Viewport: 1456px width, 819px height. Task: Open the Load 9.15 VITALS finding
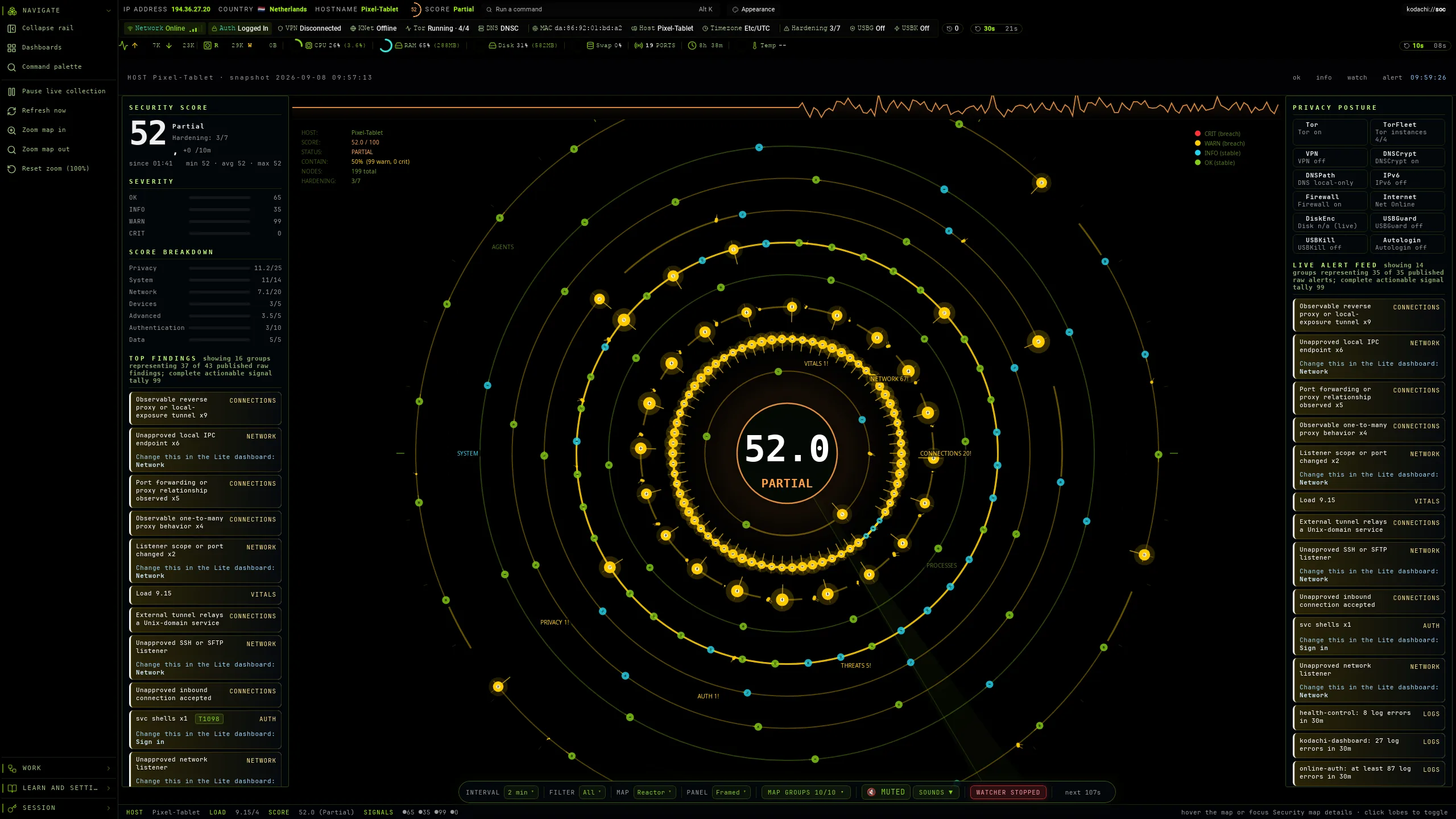coord(205,594)
